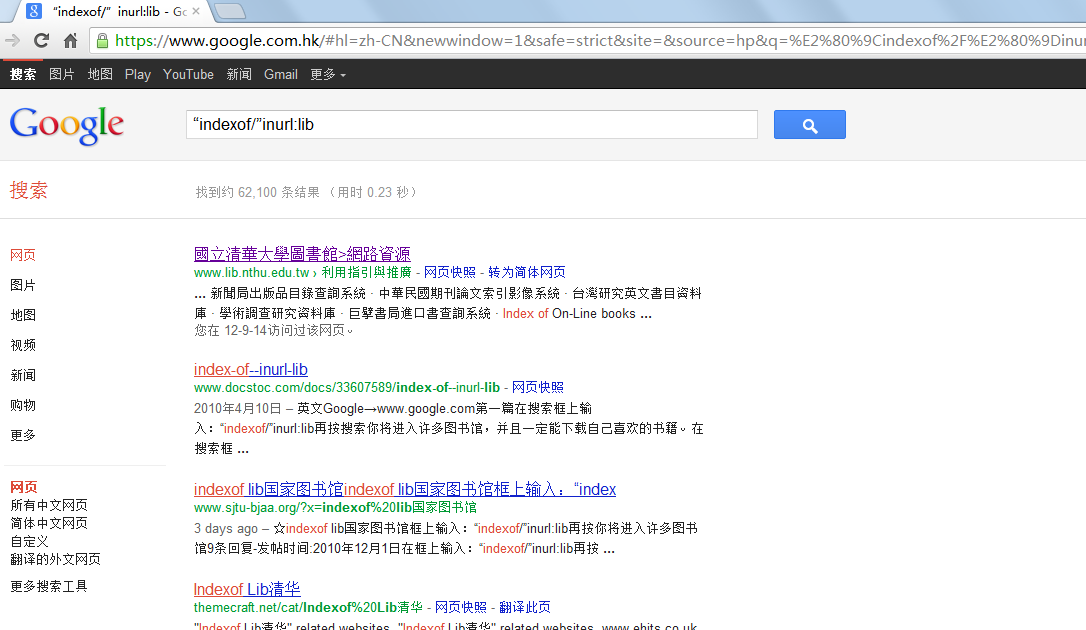Select 图片 in the left sidebar
The height and width of the screenshot is (630, 1086).
(23, 285)
